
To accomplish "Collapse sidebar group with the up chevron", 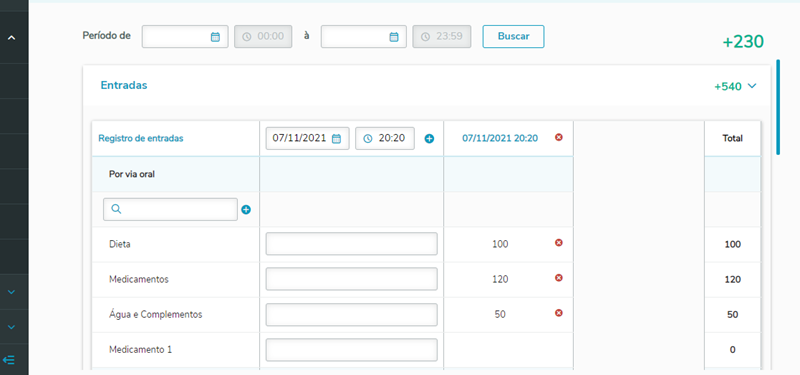I will click(x=12, y=37).
